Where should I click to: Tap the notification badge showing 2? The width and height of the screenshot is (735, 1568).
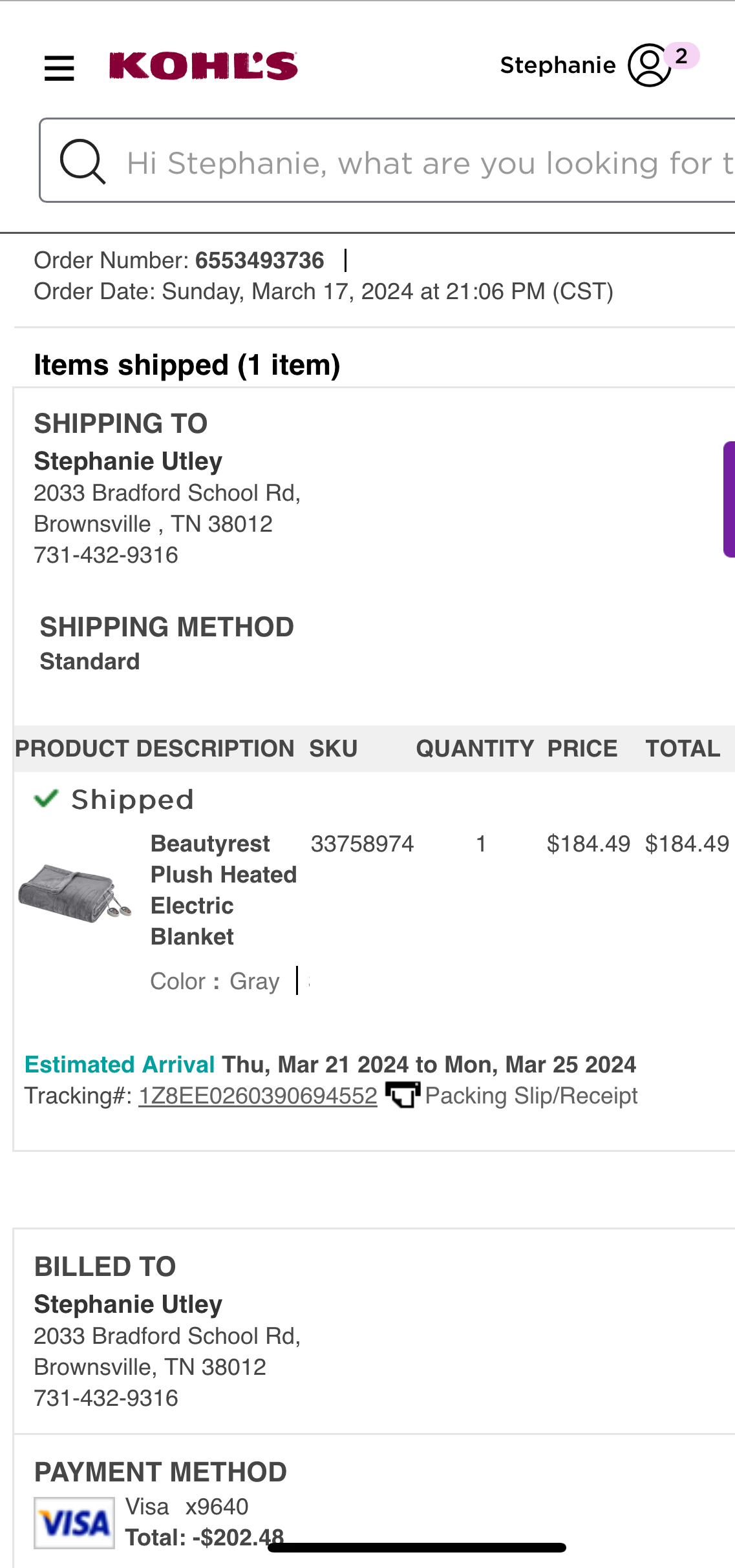coord(681,56)
